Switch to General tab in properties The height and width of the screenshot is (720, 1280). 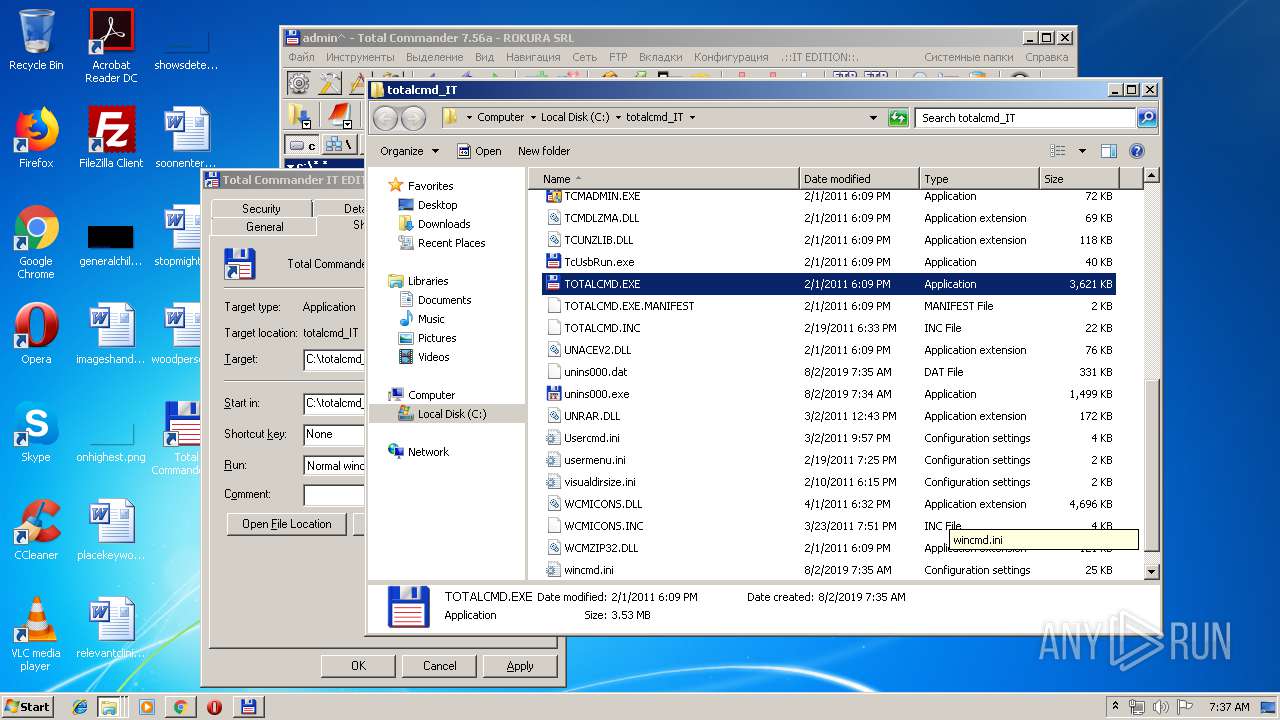264,227
